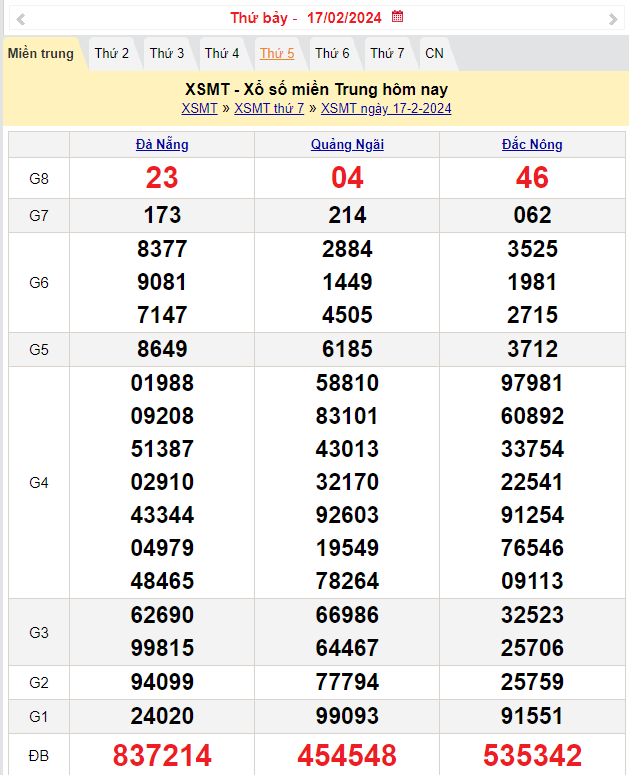Click Quảng Ngãi G8 number 04
The image size is (629, 775).
(x=347, y=178)
